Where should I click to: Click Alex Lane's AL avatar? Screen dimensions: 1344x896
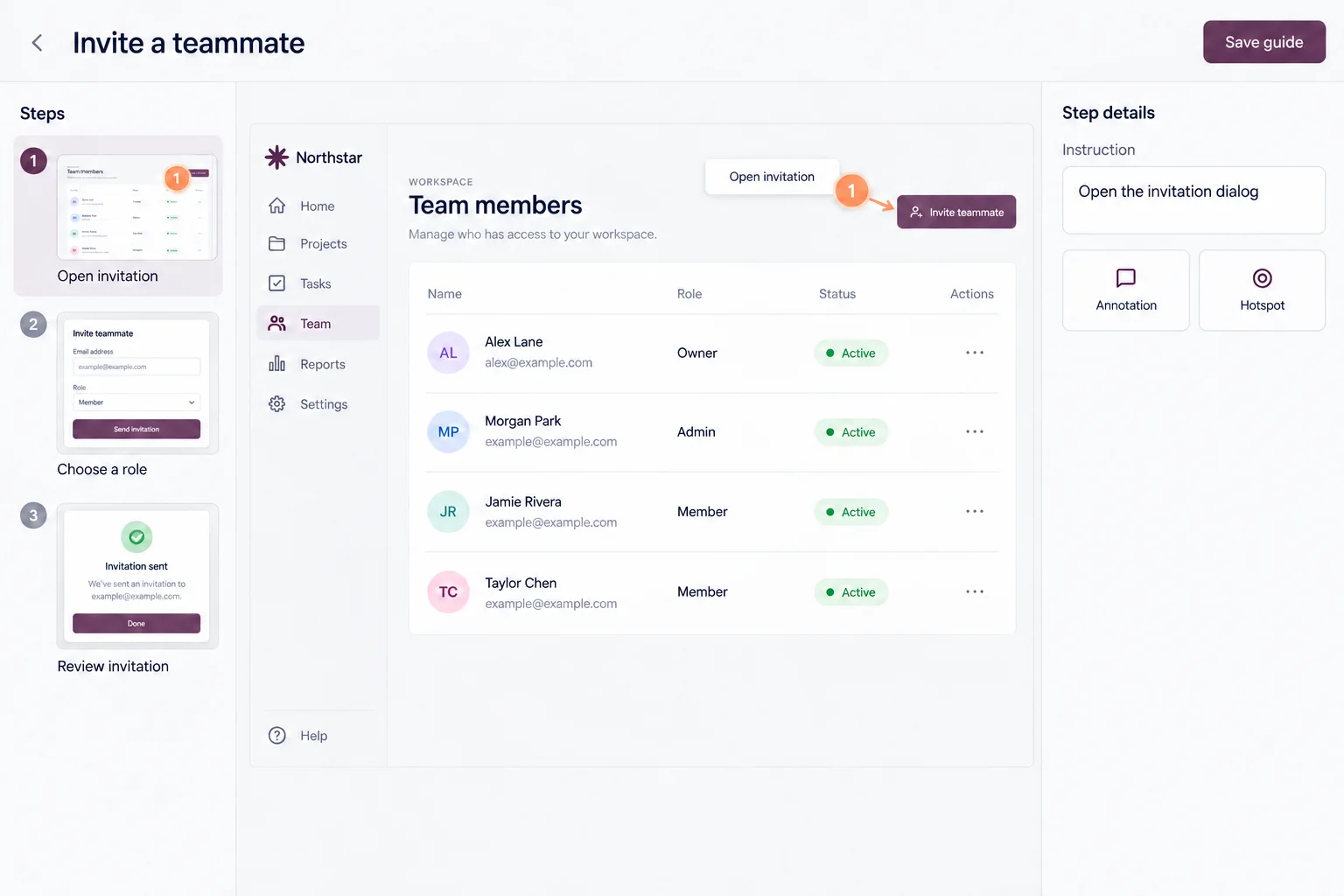tap(448, 353)
